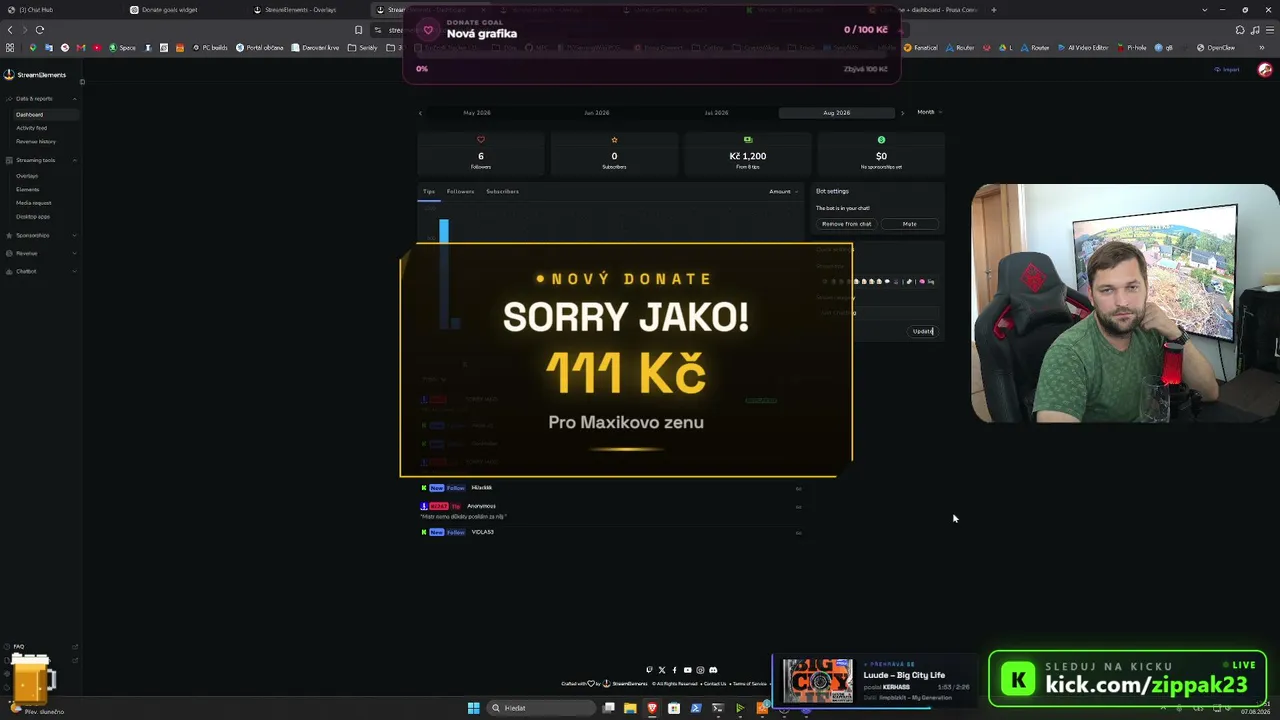Mute the chat bot
Screen dimensions: 1280x720
(x=910, y=224)
